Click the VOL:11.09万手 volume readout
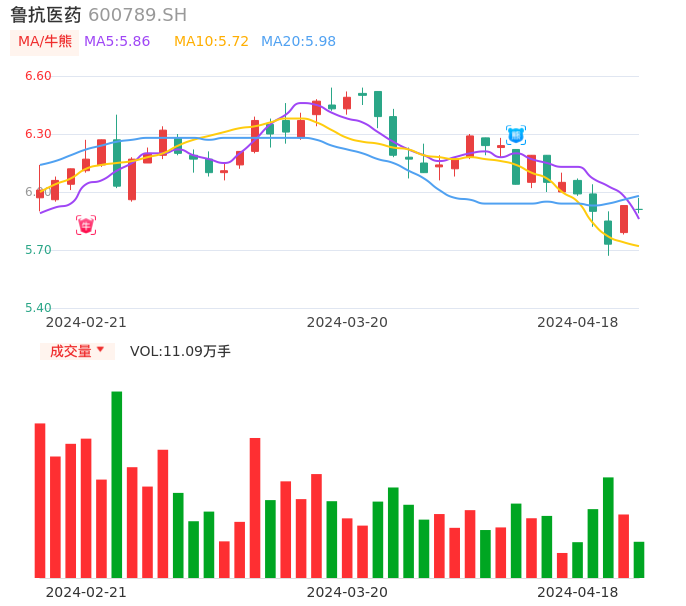Viewport: 686px width, 606px height. pos(180,351)
